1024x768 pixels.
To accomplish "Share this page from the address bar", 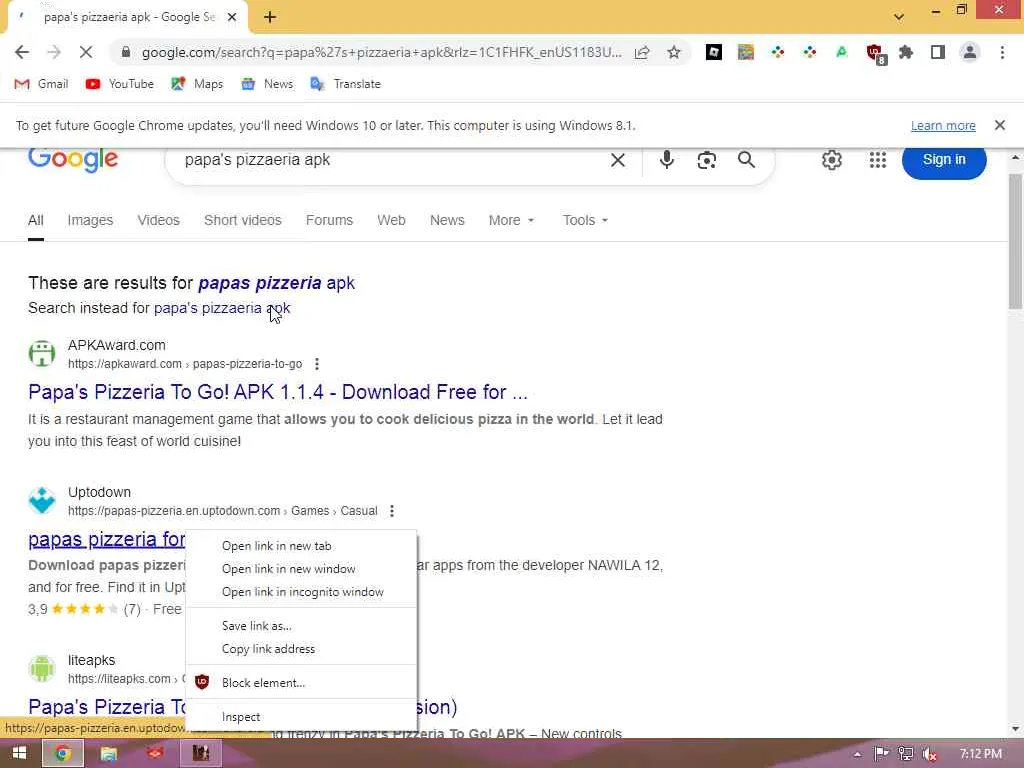I will [642, 52].
